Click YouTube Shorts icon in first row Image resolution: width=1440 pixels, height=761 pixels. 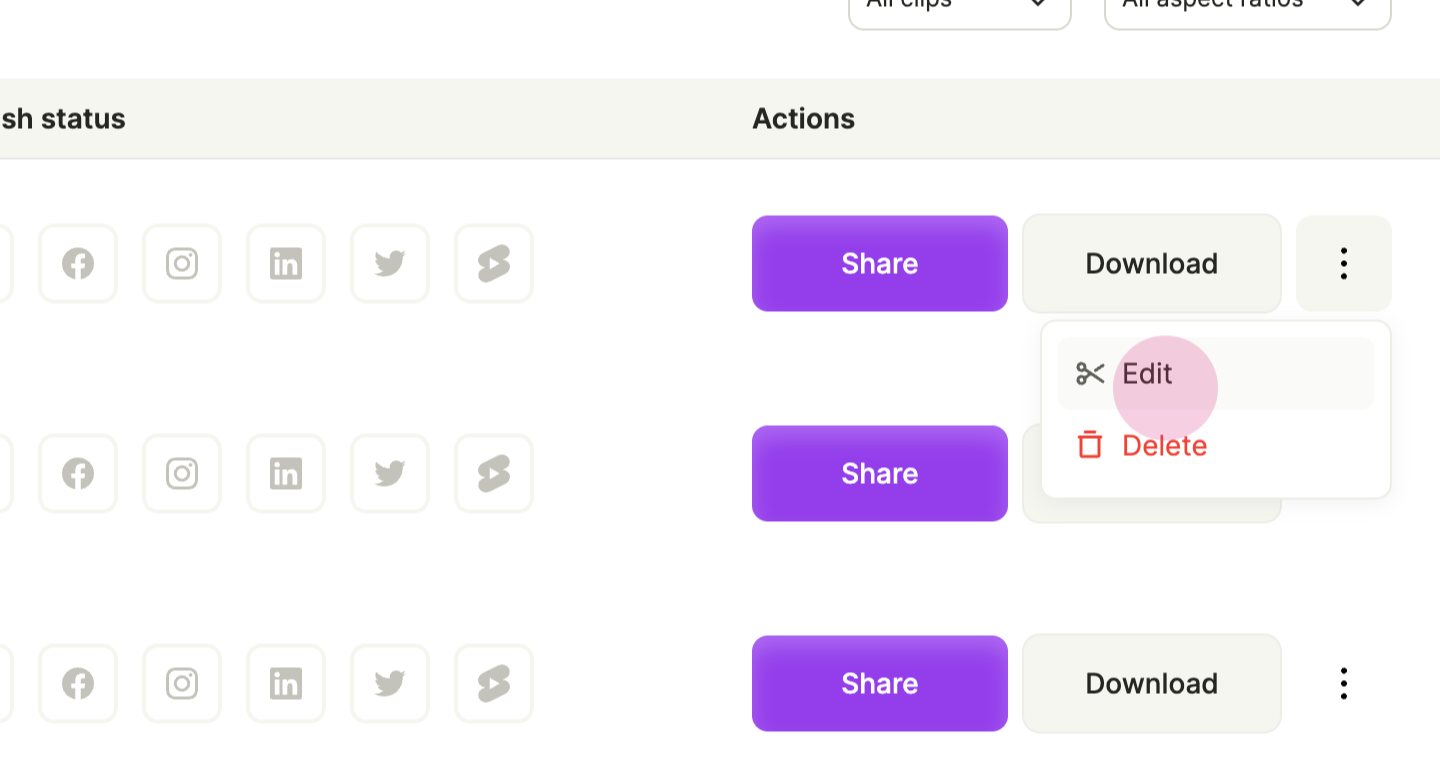coord(494,264)
